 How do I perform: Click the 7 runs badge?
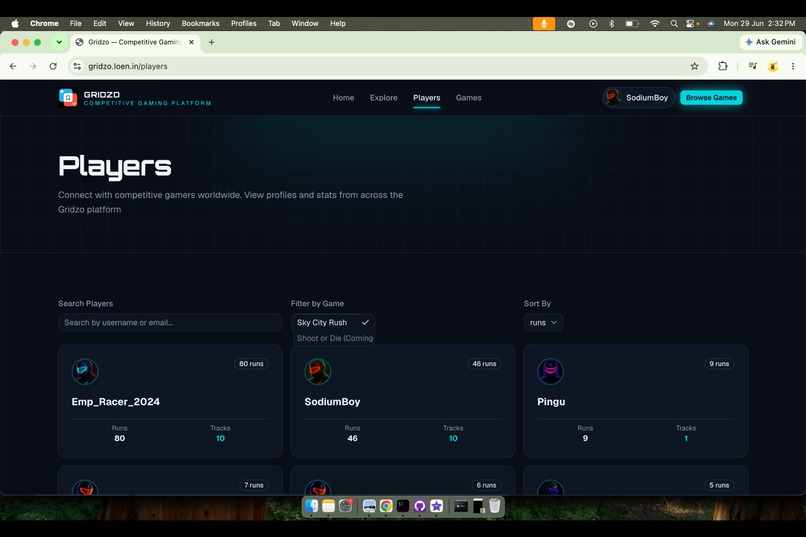(x=253, y=485)
